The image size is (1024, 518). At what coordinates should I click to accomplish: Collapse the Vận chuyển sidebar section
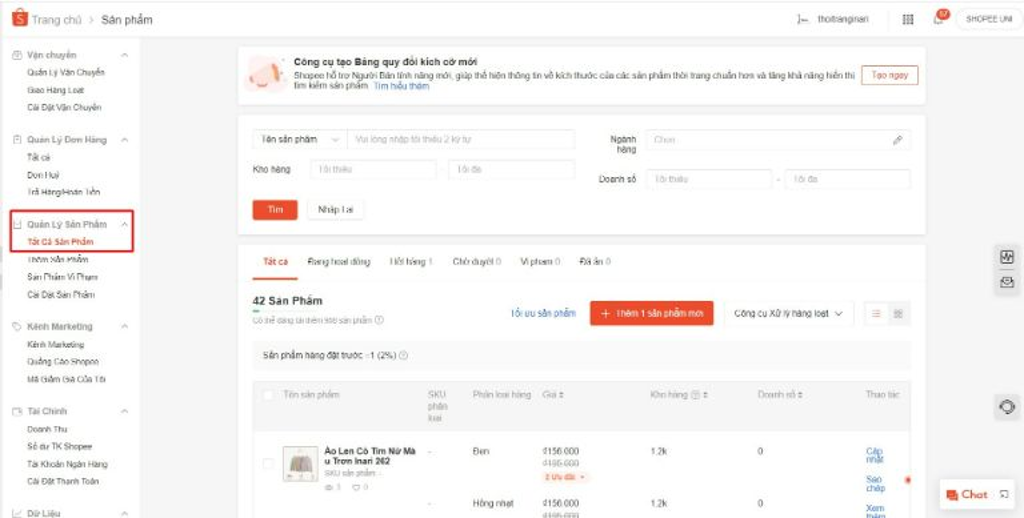124,55
